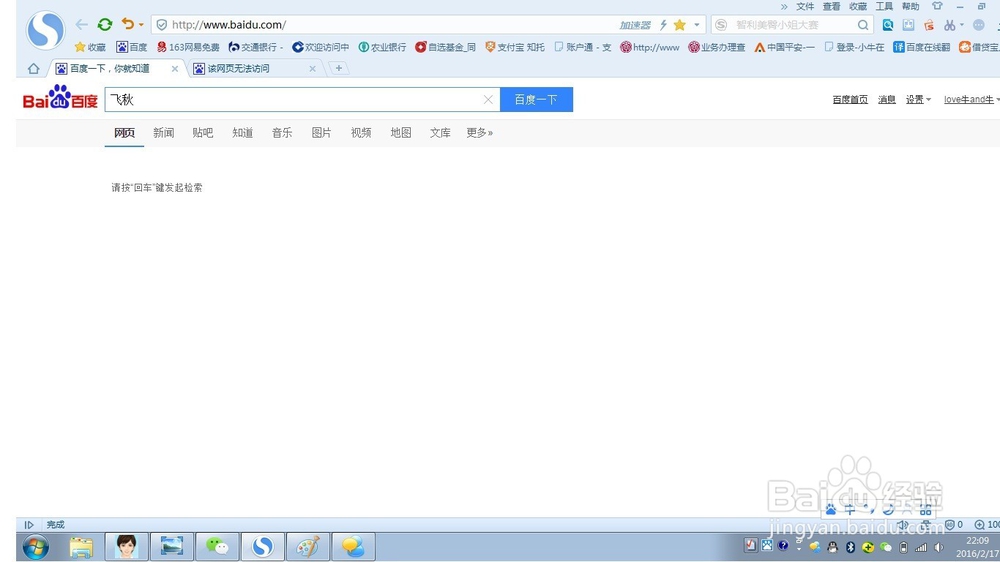Select the 图片 search category
Viewport: 1000px width, 562px height.
point(321,133)
